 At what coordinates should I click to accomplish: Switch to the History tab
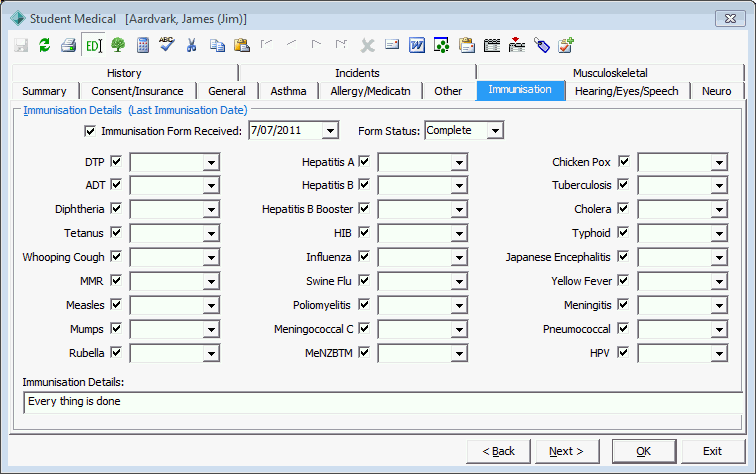(x=124, y=73)
